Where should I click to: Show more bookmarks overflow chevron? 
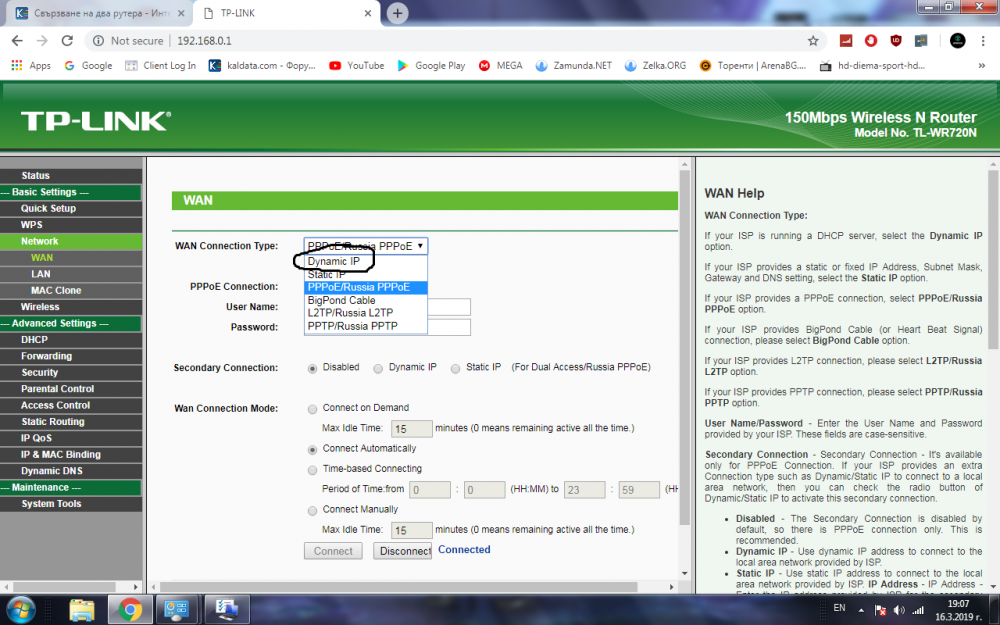click(982, 65)
